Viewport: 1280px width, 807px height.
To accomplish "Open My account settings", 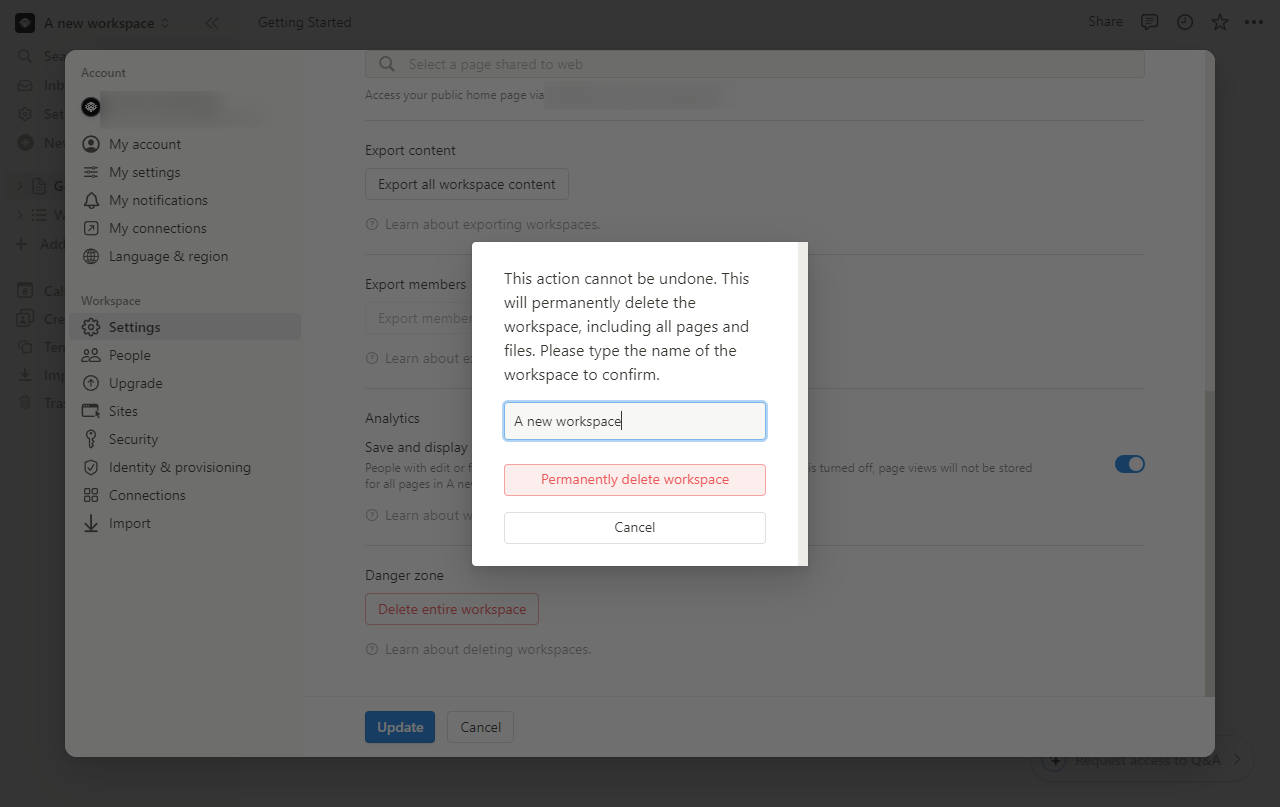I will [x=185, y=144].
